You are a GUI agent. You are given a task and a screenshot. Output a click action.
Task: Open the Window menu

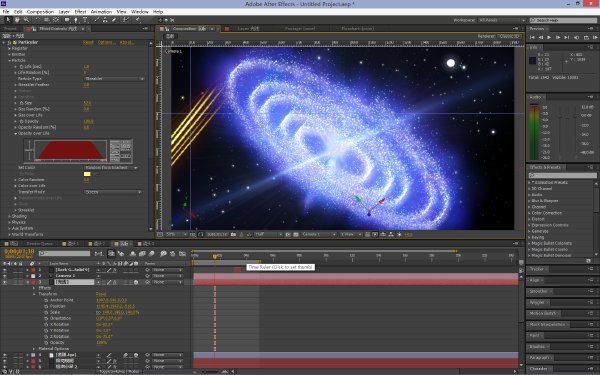pyautogui.click(x=140, y=12)
